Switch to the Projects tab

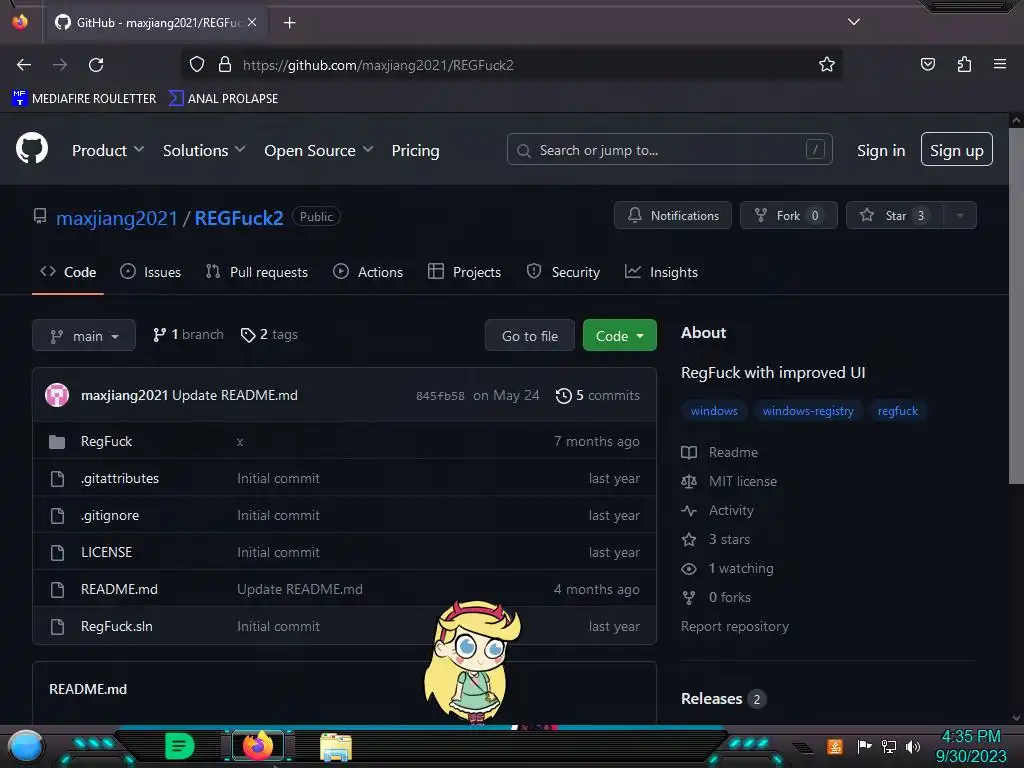point(464,272)
